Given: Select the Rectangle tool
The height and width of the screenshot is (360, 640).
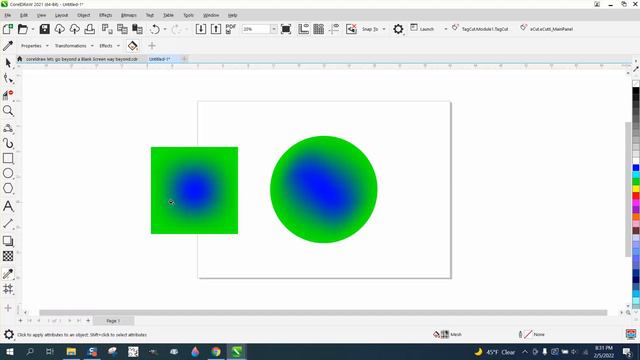Looking at the screenshot, I should 8,158.
